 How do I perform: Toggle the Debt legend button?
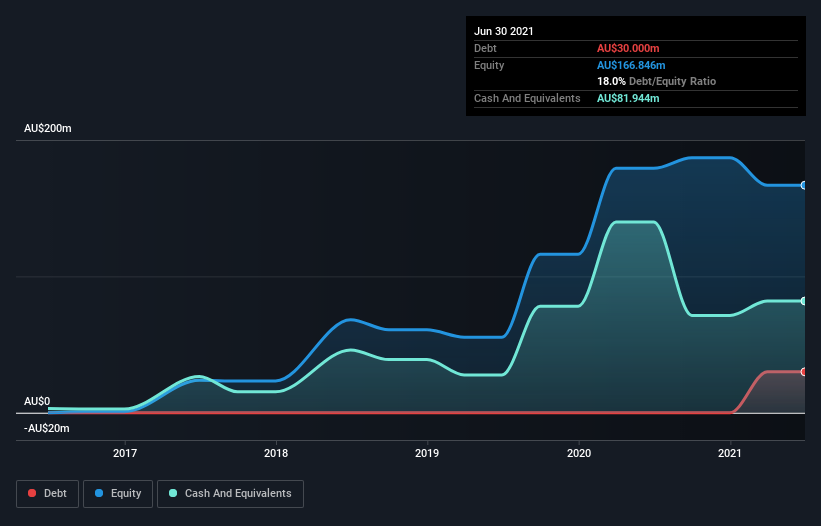click(x=48, y=494)
